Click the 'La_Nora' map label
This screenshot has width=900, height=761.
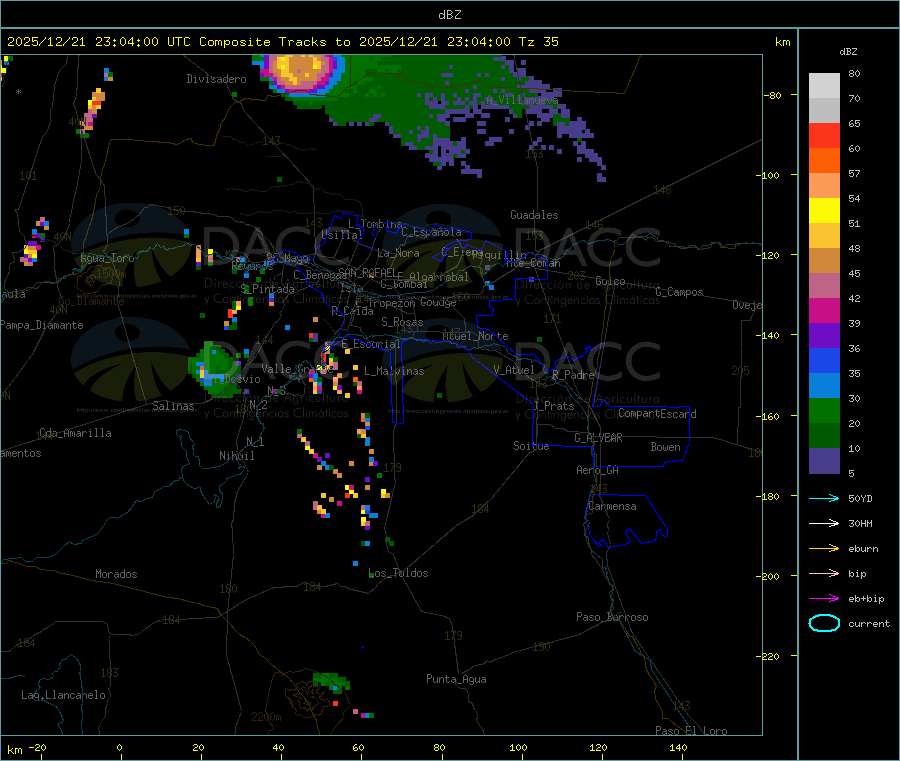[398, 253]
